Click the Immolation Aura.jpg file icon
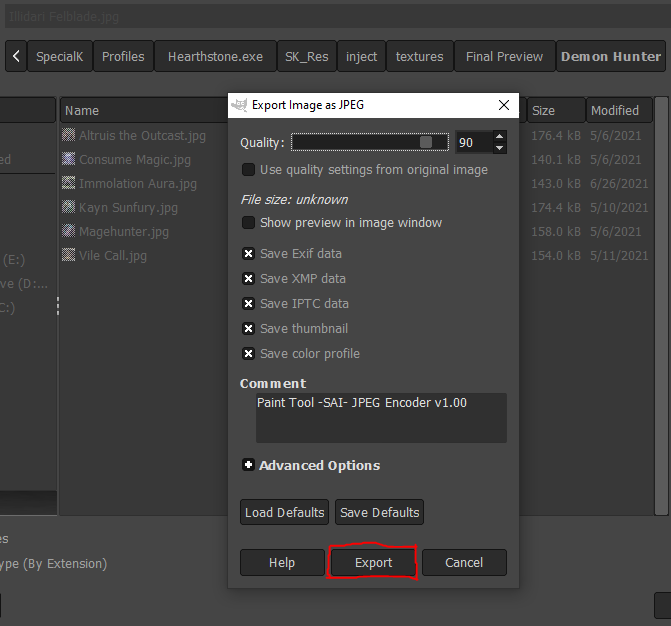 coord(69,183)
